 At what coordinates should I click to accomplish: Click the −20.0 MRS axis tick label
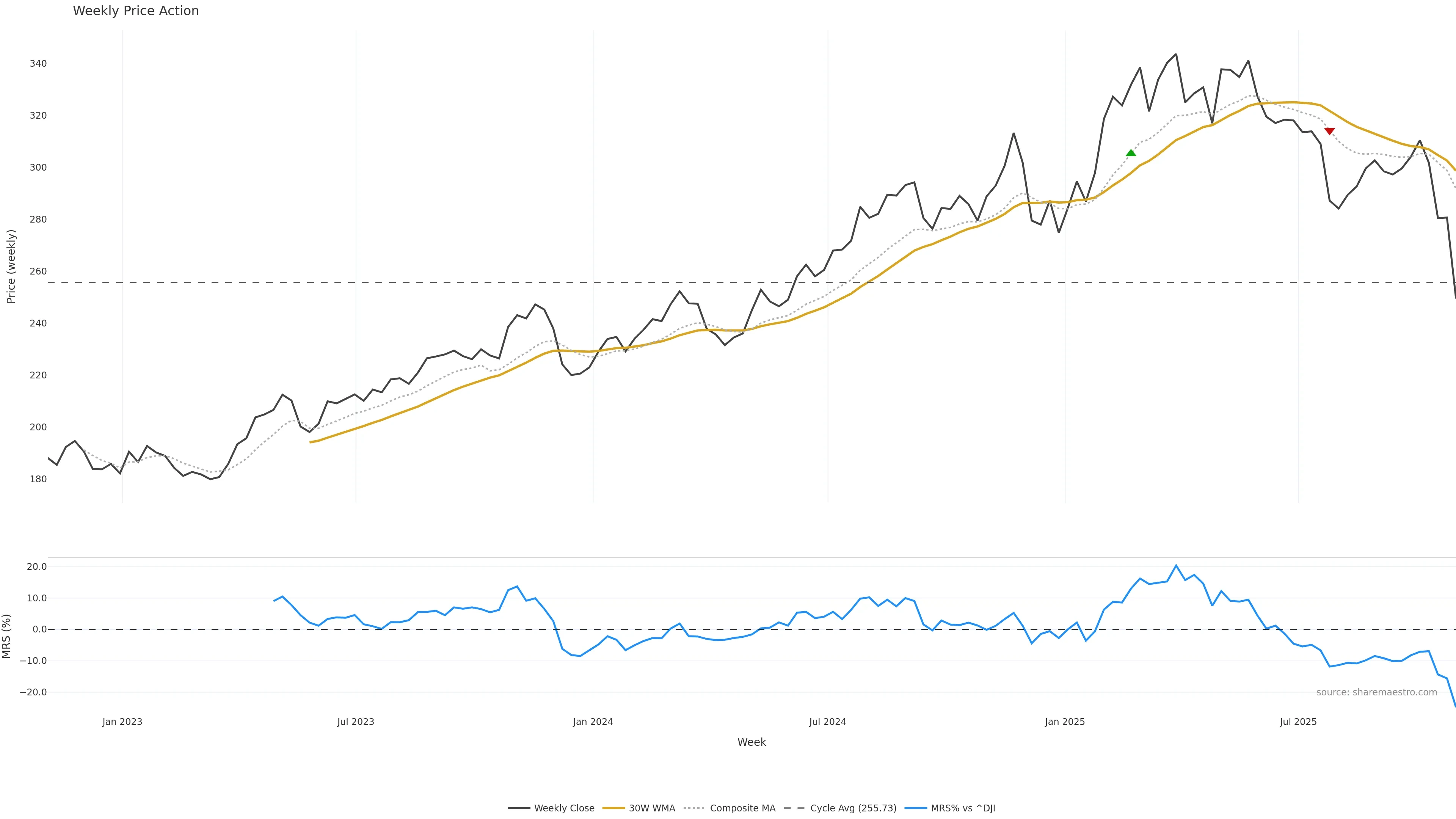33,692
